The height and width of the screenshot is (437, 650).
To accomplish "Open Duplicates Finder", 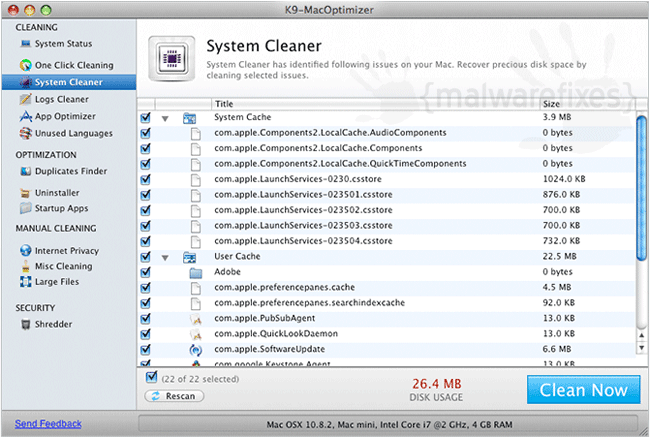I will coord(70,171).
